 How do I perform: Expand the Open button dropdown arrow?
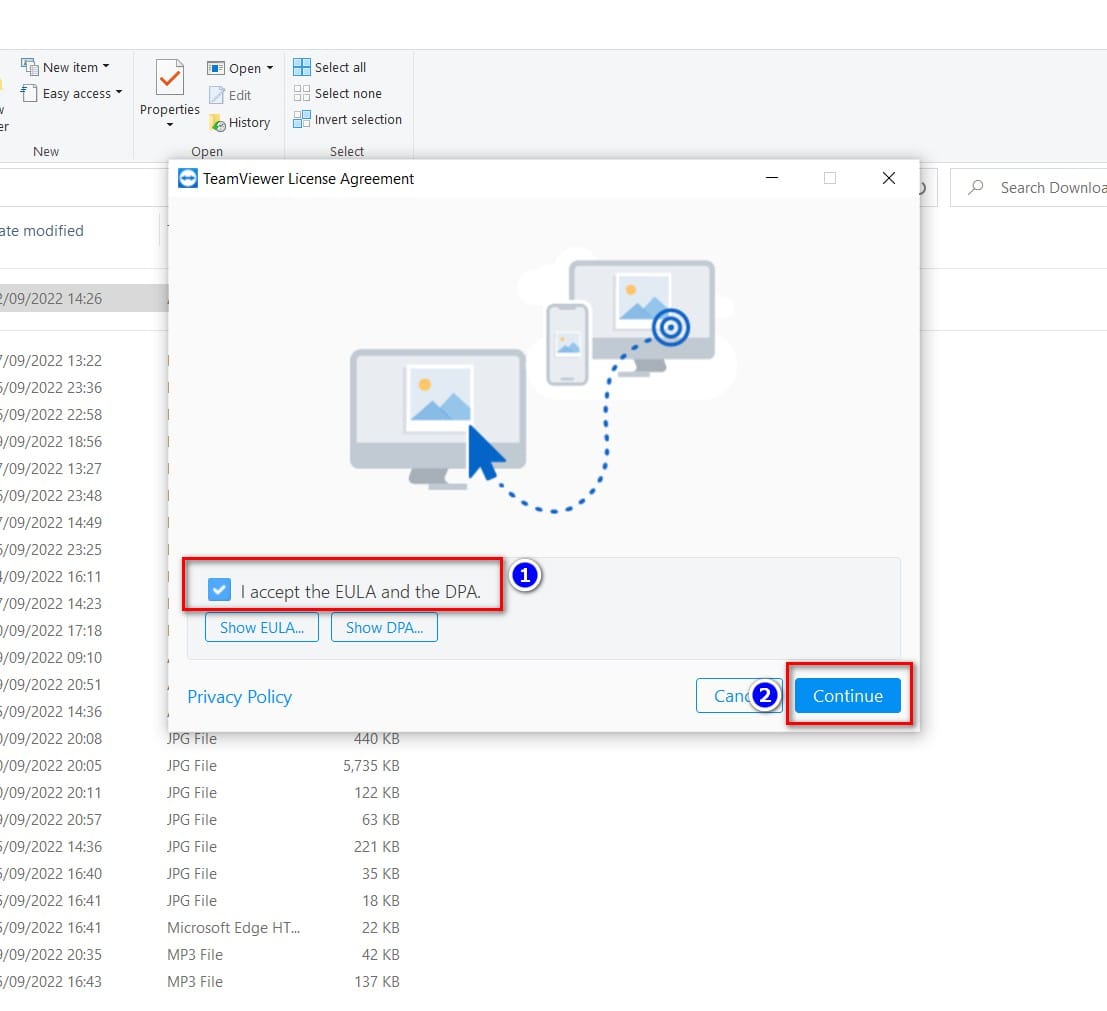[x=270, y=68]
